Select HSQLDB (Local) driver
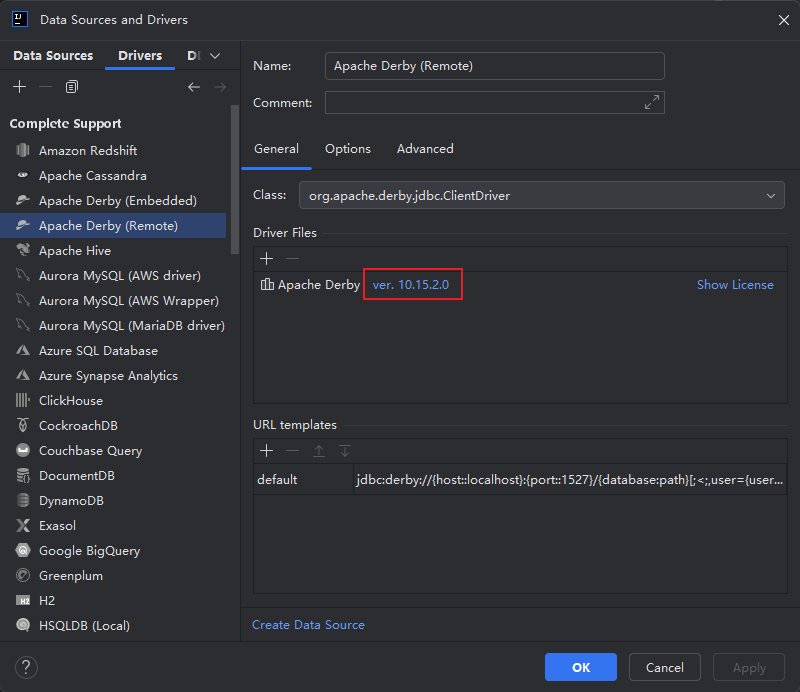 (113, 625)
